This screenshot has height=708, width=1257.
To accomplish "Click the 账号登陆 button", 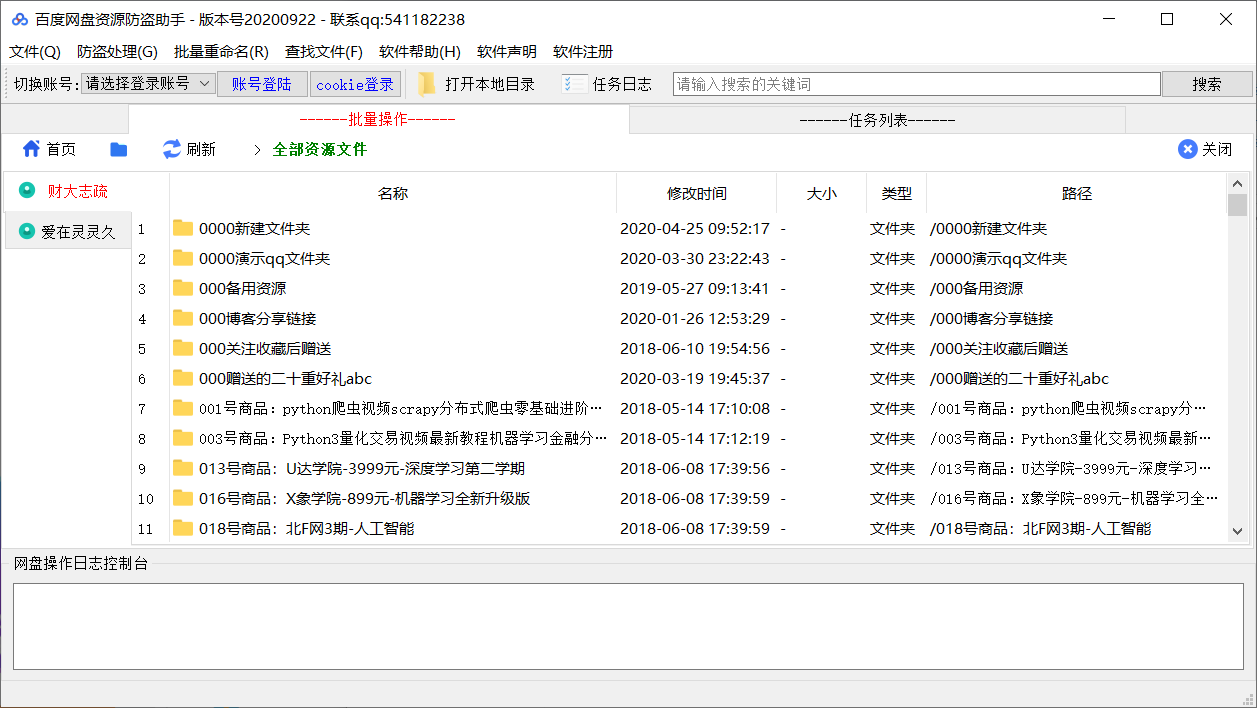I will (x=262, y=84).
